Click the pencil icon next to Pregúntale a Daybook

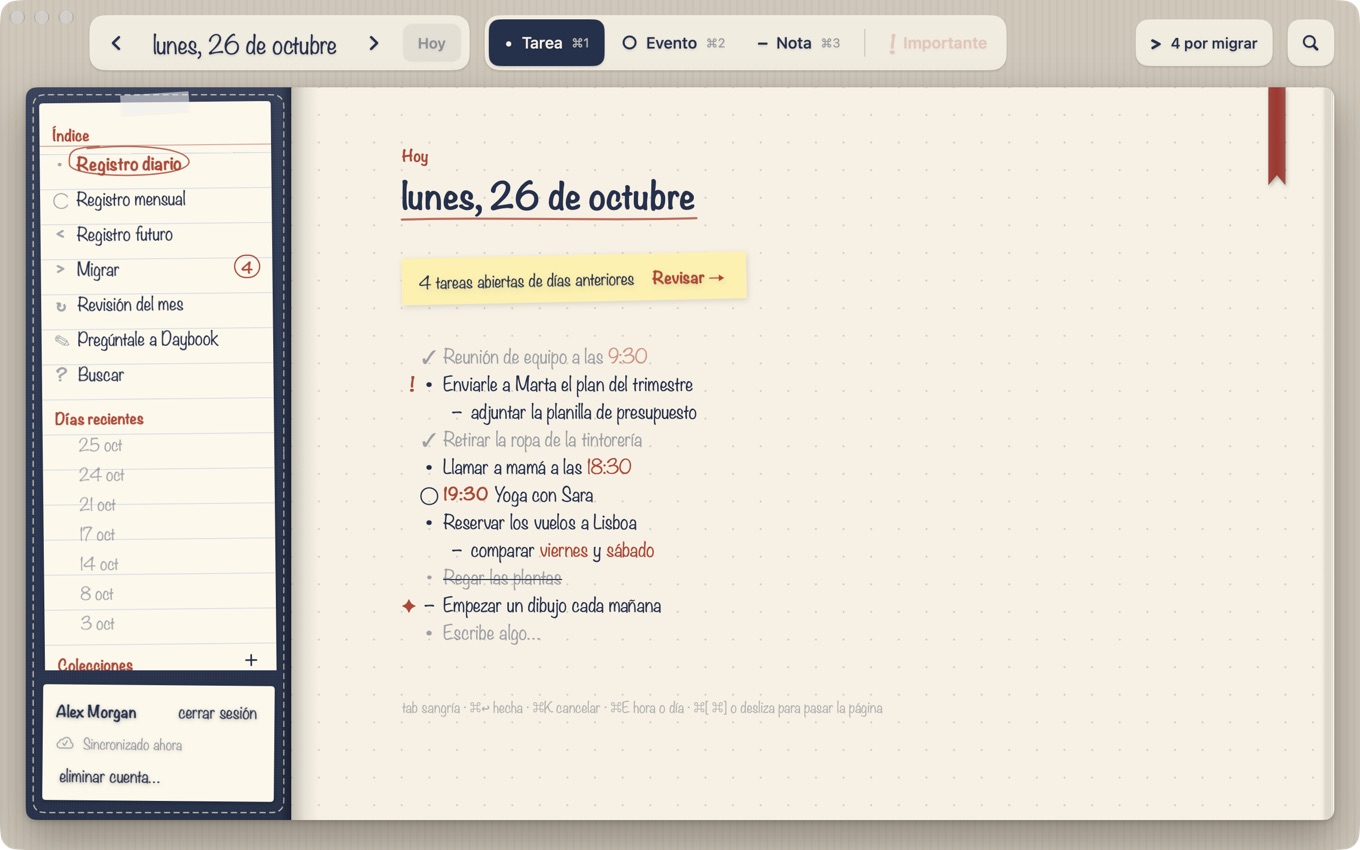[x=61, y=340]
